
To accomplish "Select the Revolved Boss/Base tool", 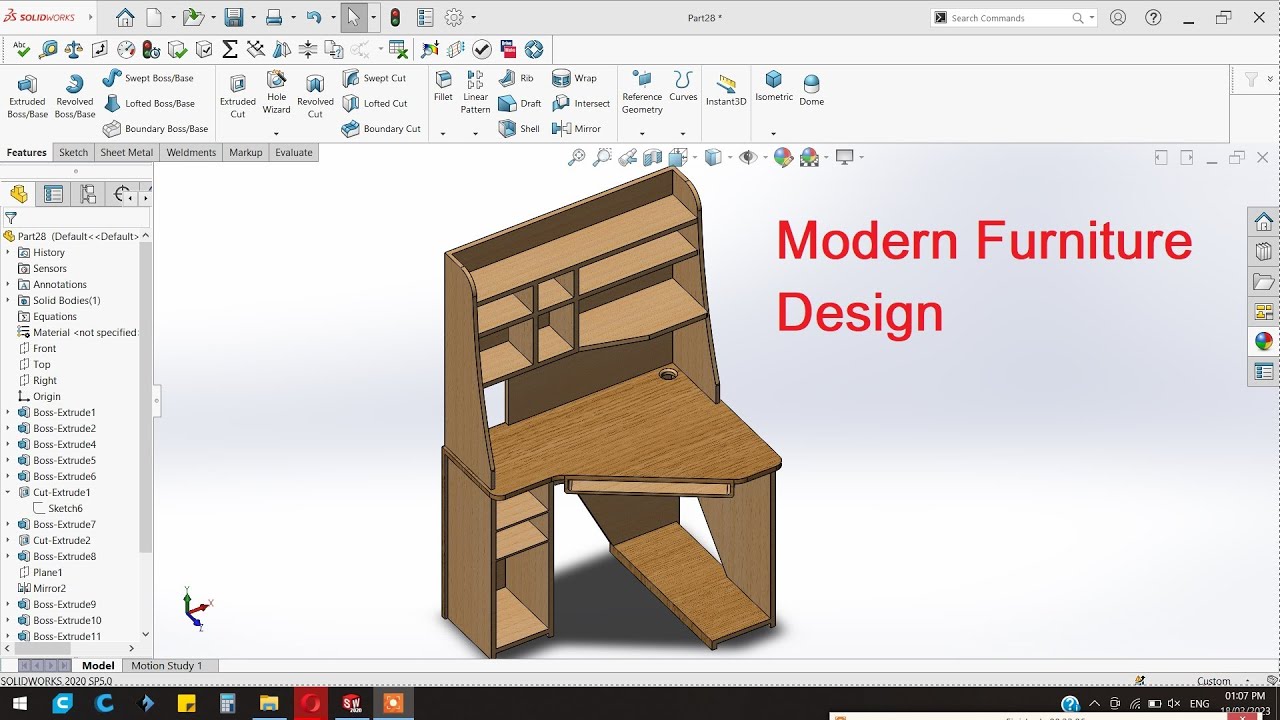I will point(74,96).
